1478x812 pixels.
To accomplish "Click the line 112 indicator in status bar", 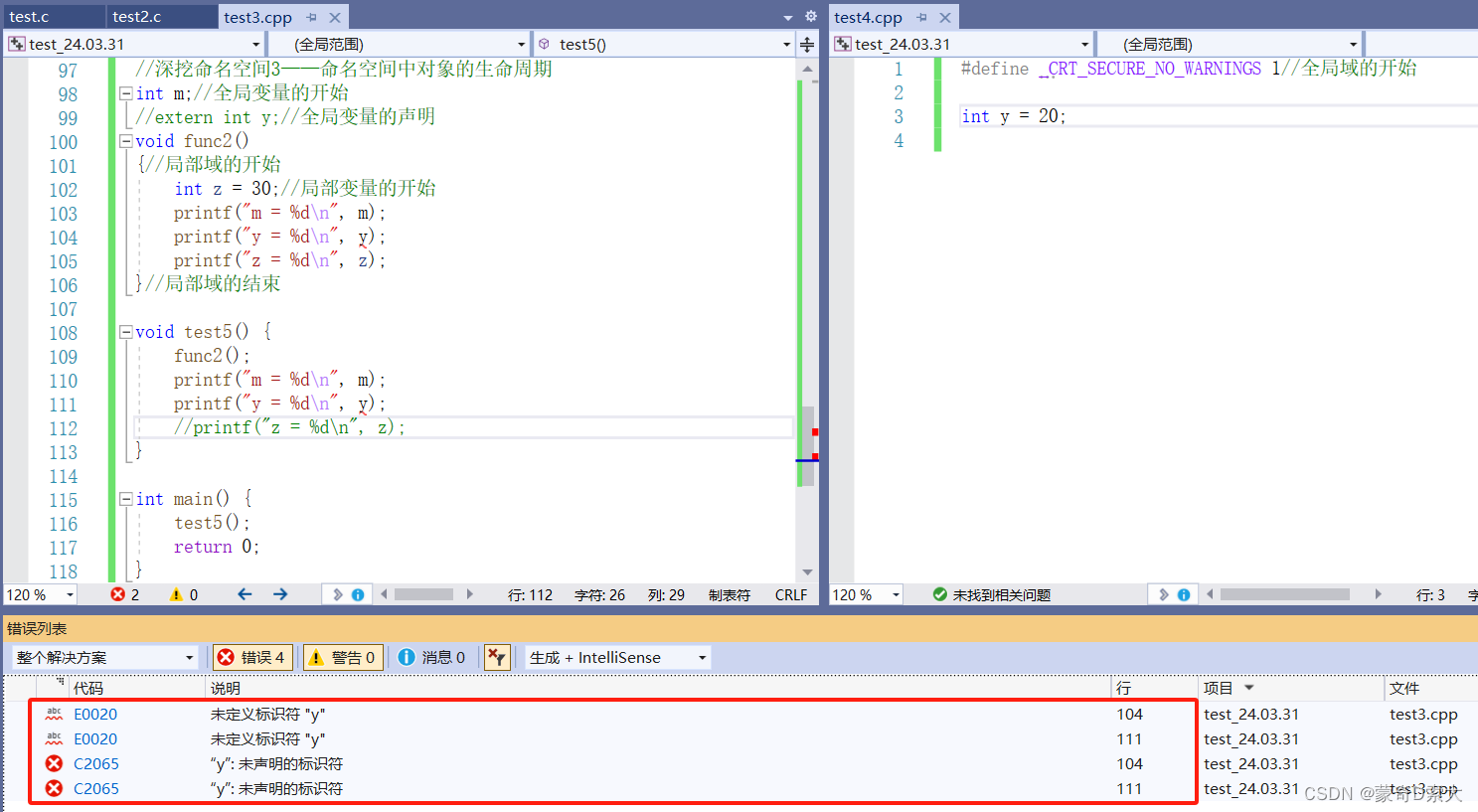I will [530, 594].
